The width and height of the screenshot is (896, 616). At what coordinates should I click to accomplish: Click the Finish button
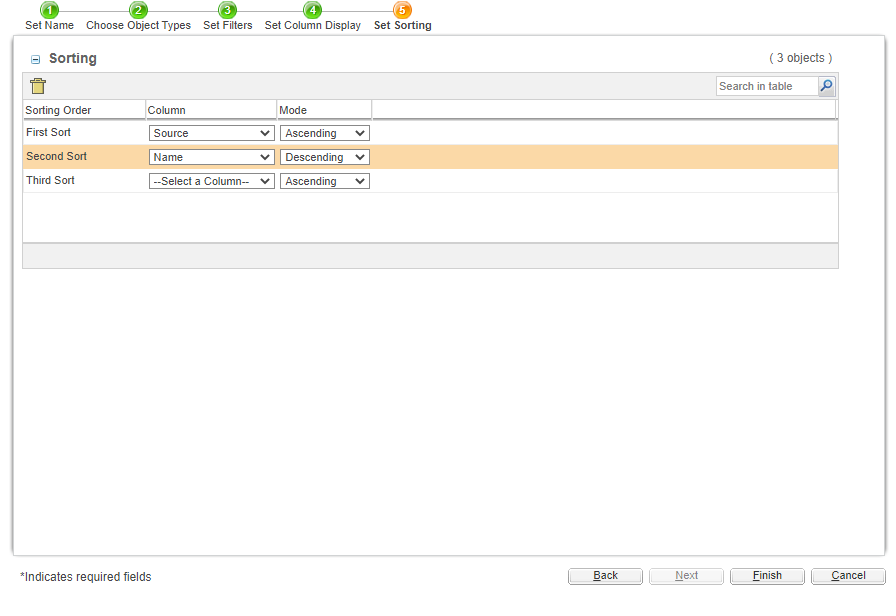click(766, 575)
